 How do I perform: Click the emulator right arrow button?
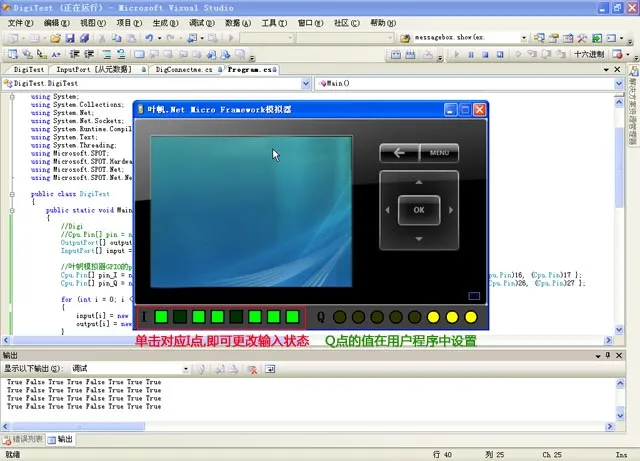[451, 210]
